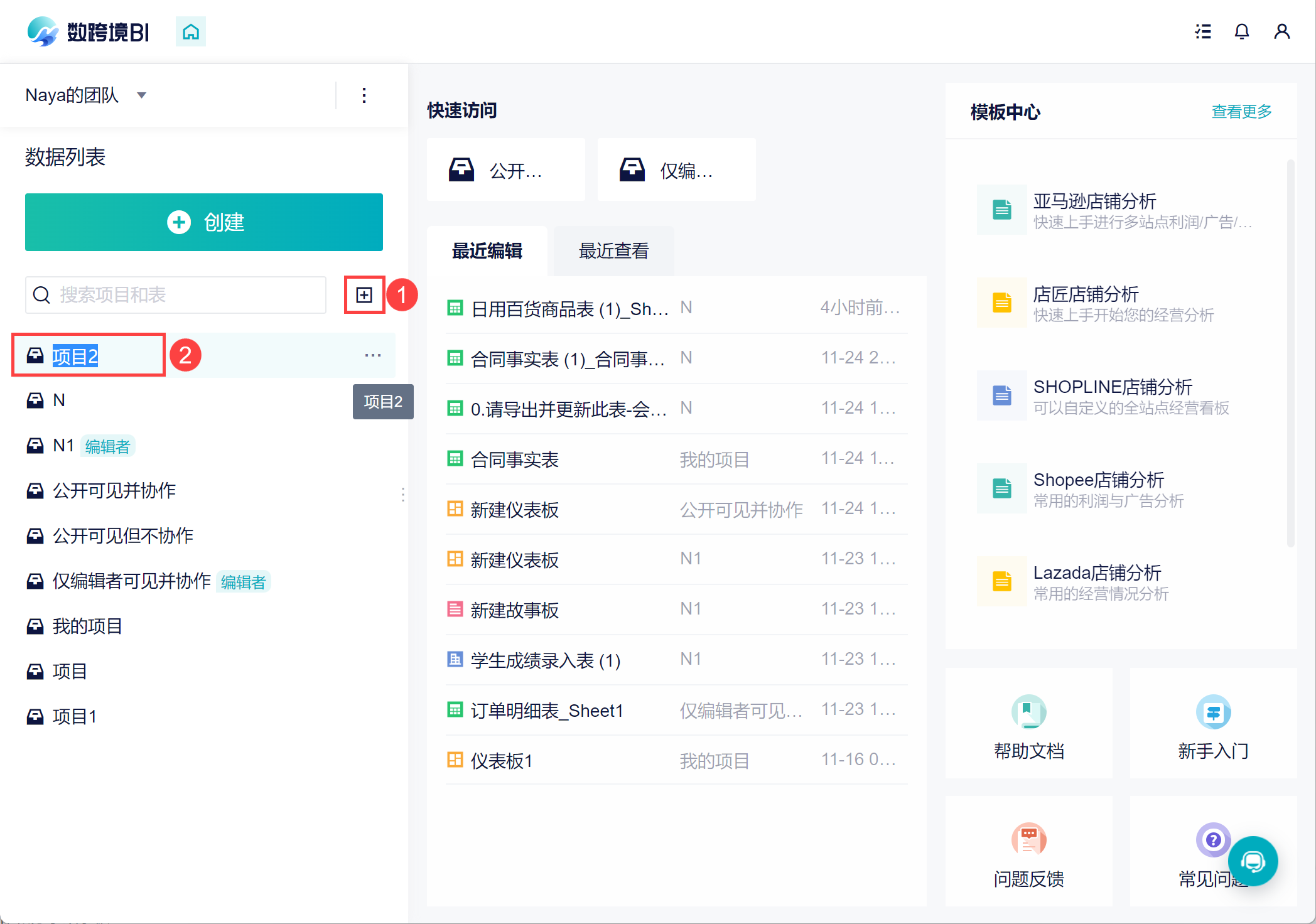The width and height of the screenshot is (1316, 924).
Task: Open the team vertical three-dot menu
Action: (x=364, y=95)
